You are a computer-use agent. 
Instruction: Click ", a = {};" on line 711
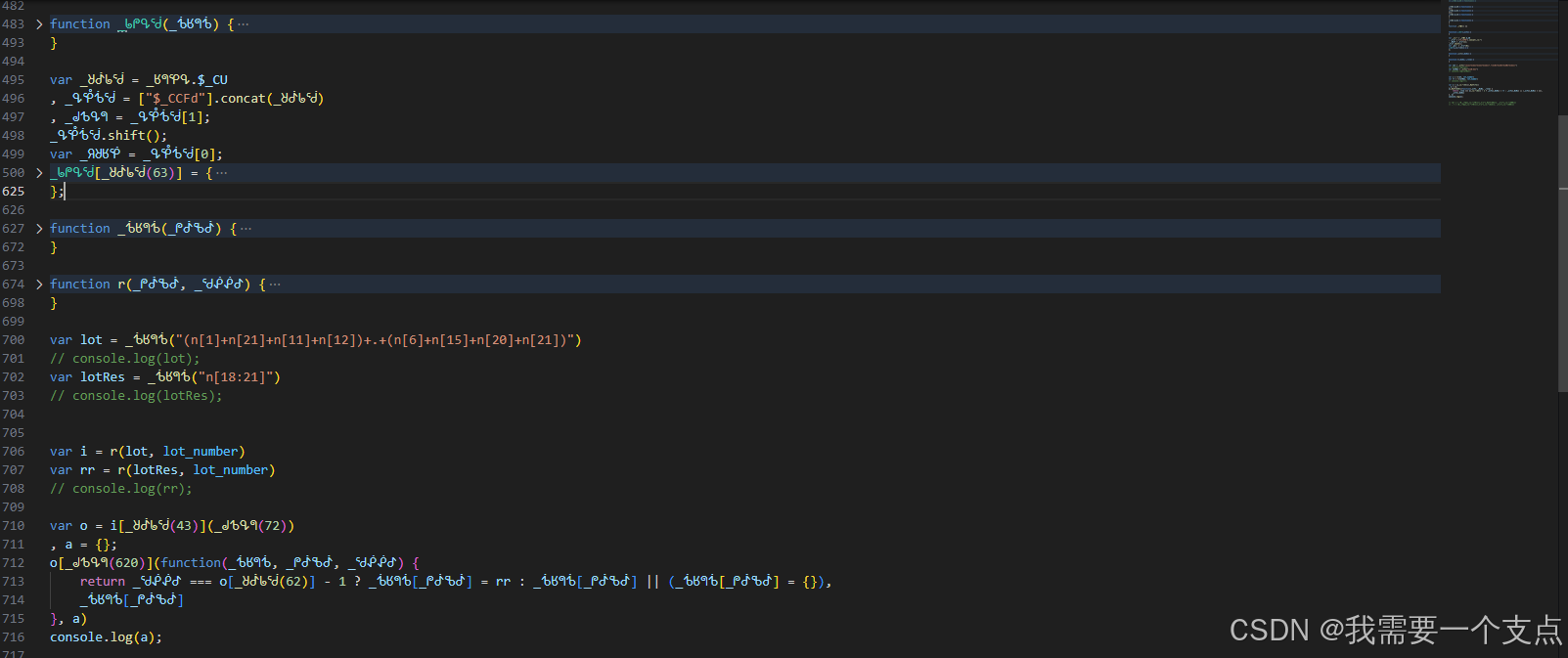(x=83, y=545)
